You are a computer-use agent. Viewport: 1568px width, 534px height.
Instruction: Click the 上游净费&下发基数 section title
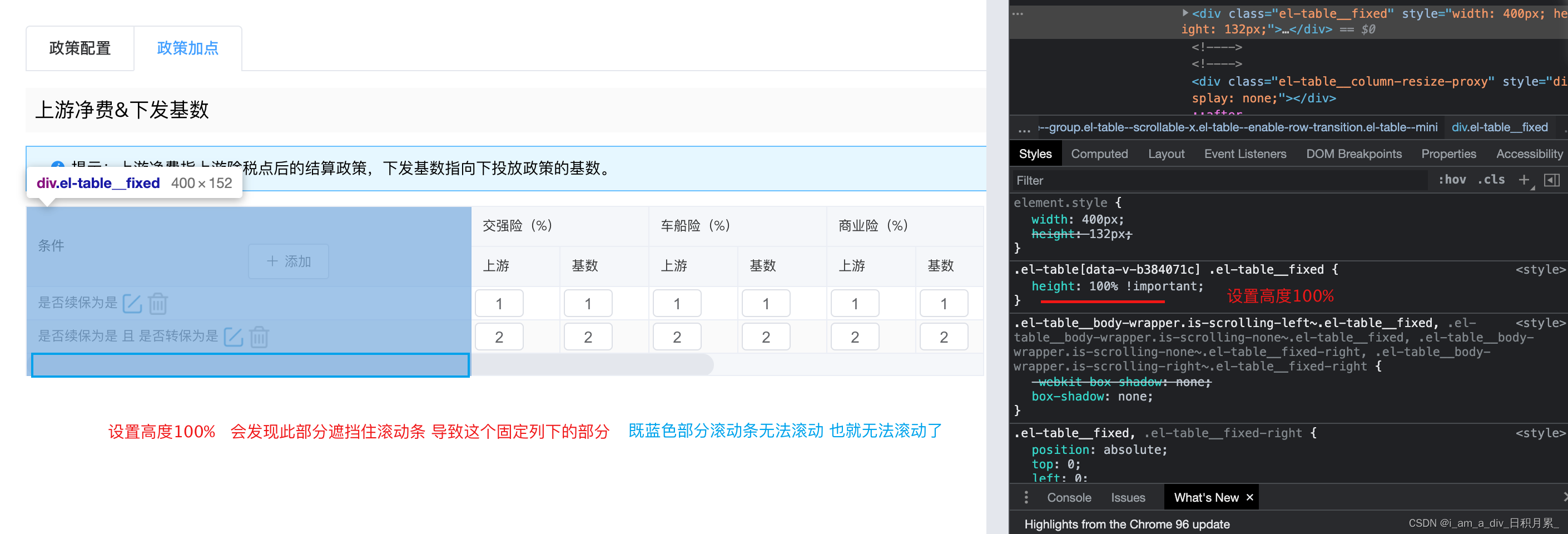point(122,110)
